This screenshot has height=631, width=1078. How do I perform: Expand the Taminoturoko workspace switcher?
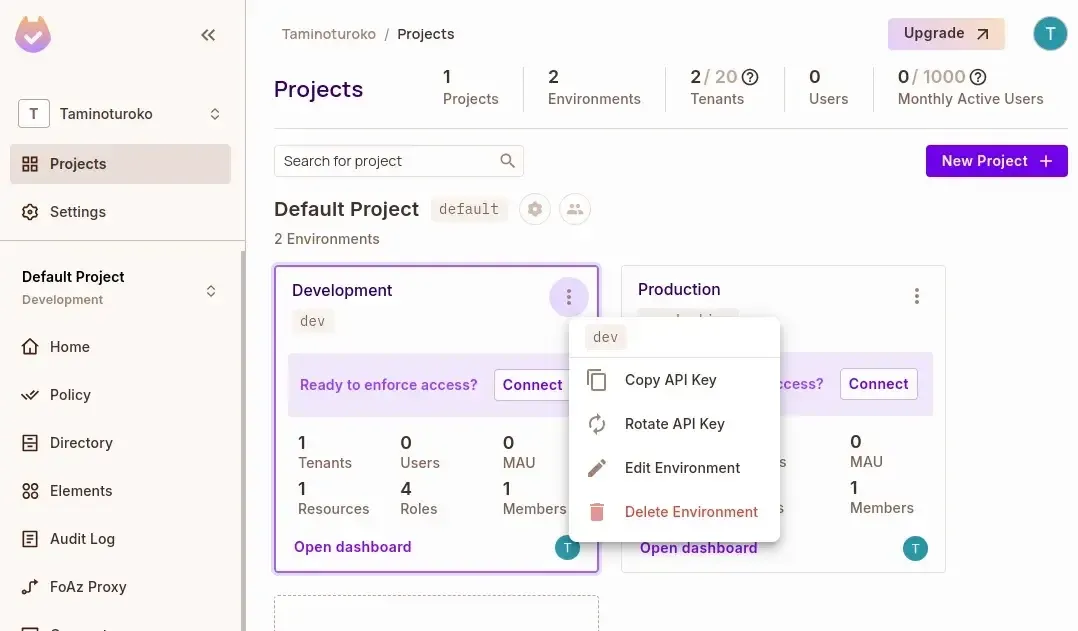(214, 114)
